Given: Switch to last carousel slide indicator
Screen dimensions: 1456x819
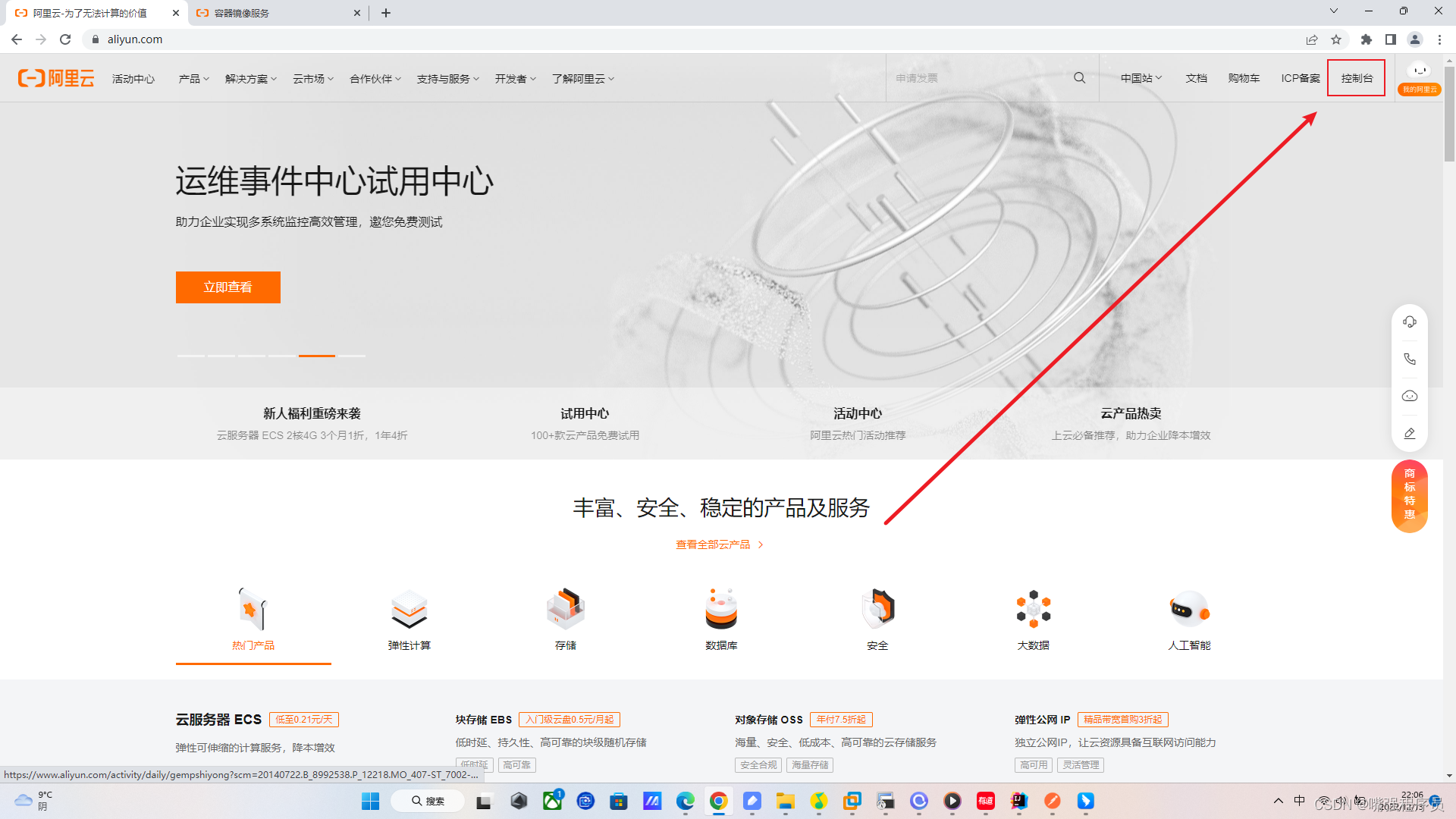Looking at the screenshot, I should tap(352, 356).
